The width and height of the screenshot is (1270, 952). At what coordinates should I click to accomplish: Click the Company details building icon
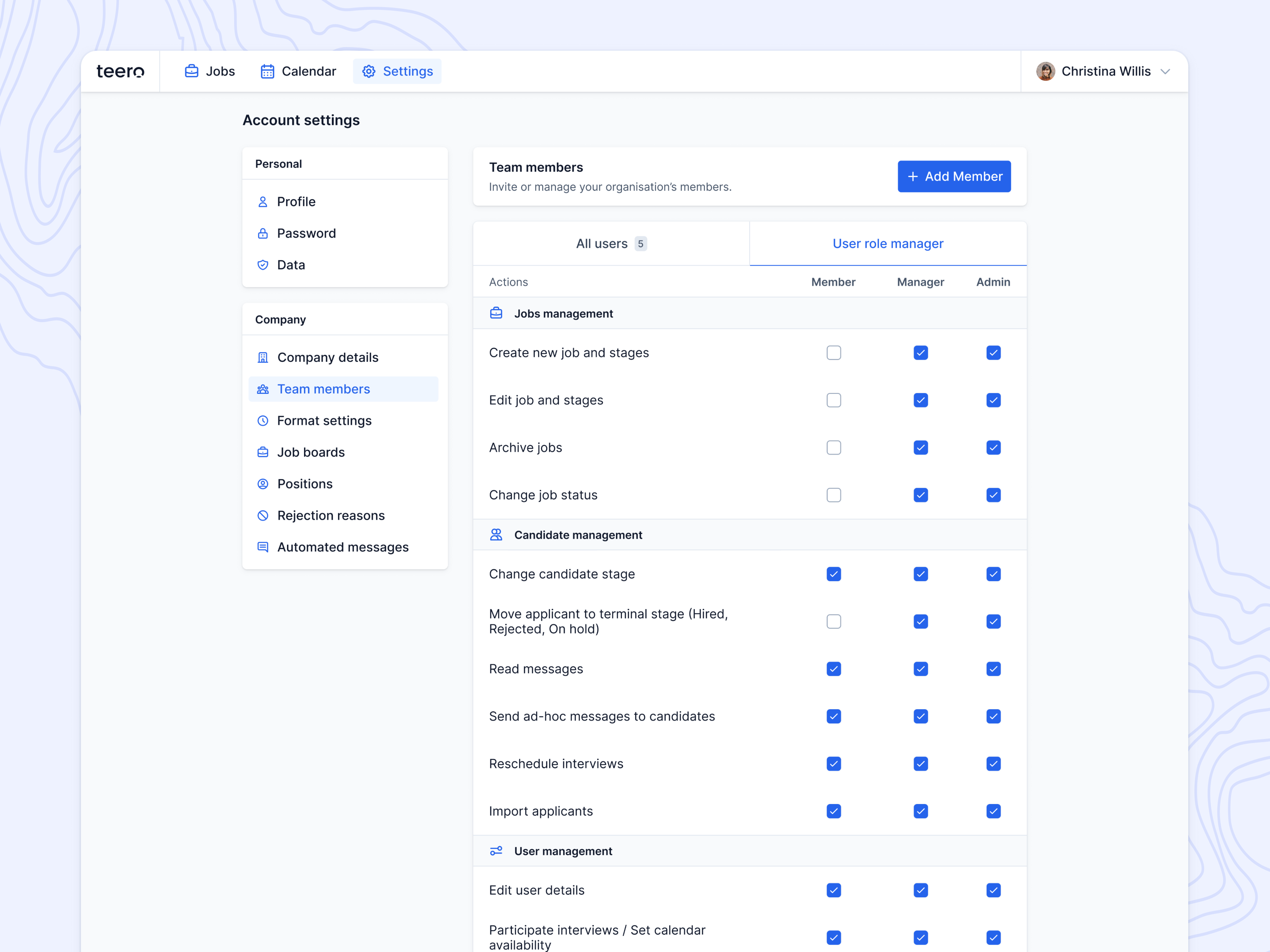pos(262,357)
